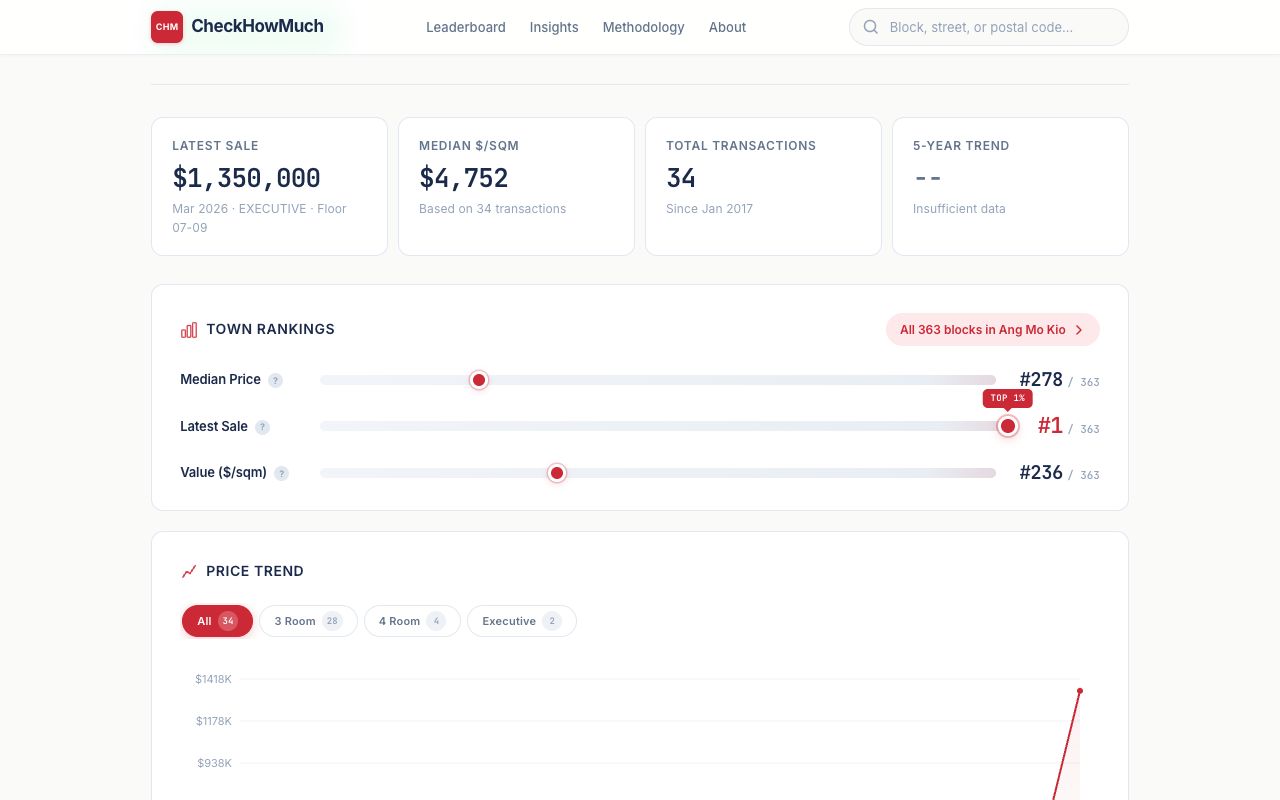The image size is (1280, 800).
Task: Focus the block or postal code search field
Action: coord(1000,27)
